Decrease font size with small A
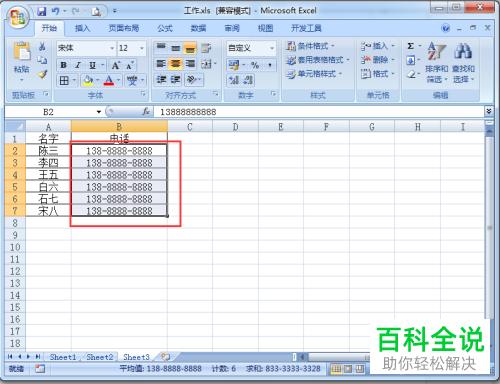The width and height of the screenshot is (500, 384). tap(130, 65)
